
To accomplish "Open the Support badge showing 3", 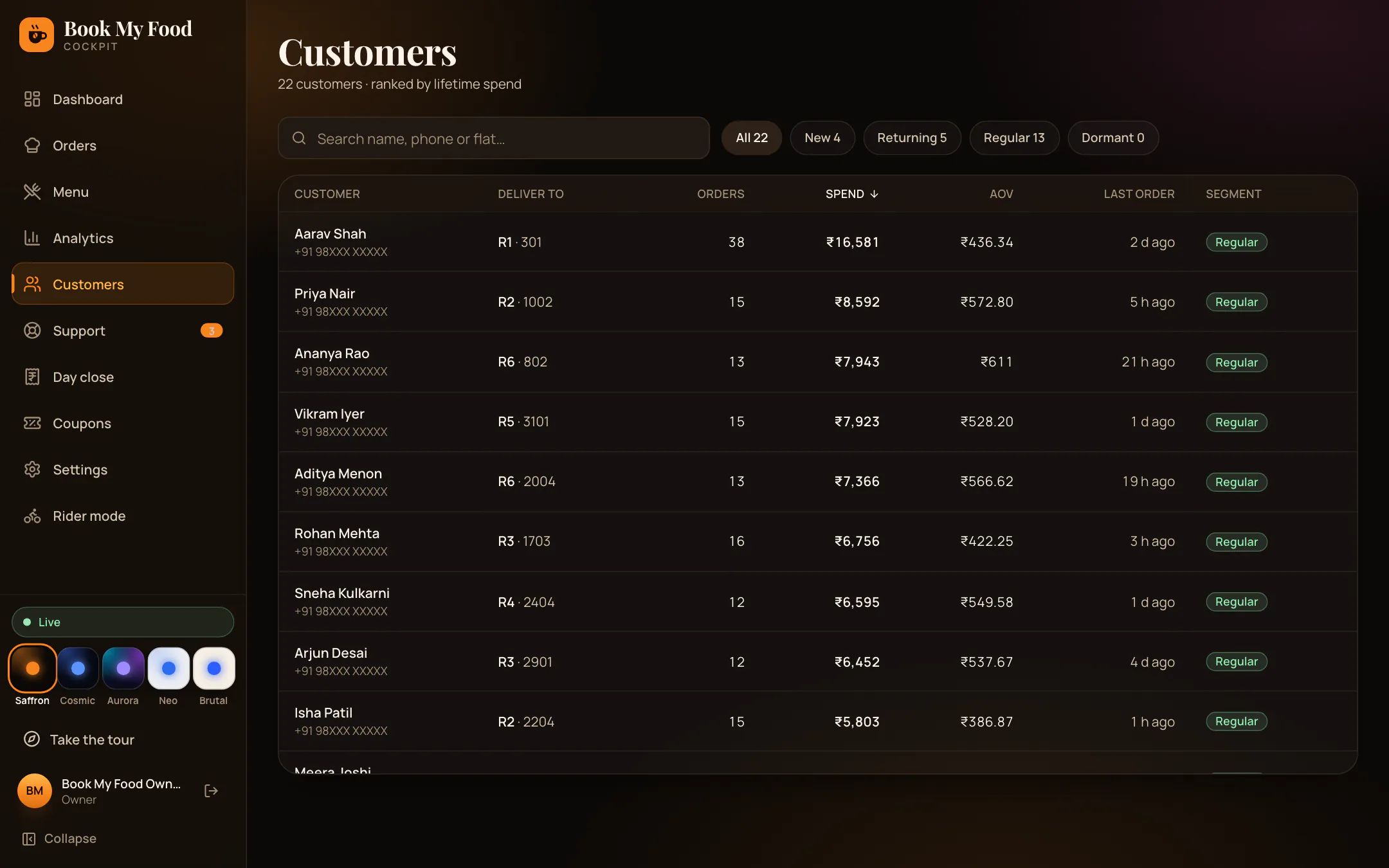I will point(212,330).
